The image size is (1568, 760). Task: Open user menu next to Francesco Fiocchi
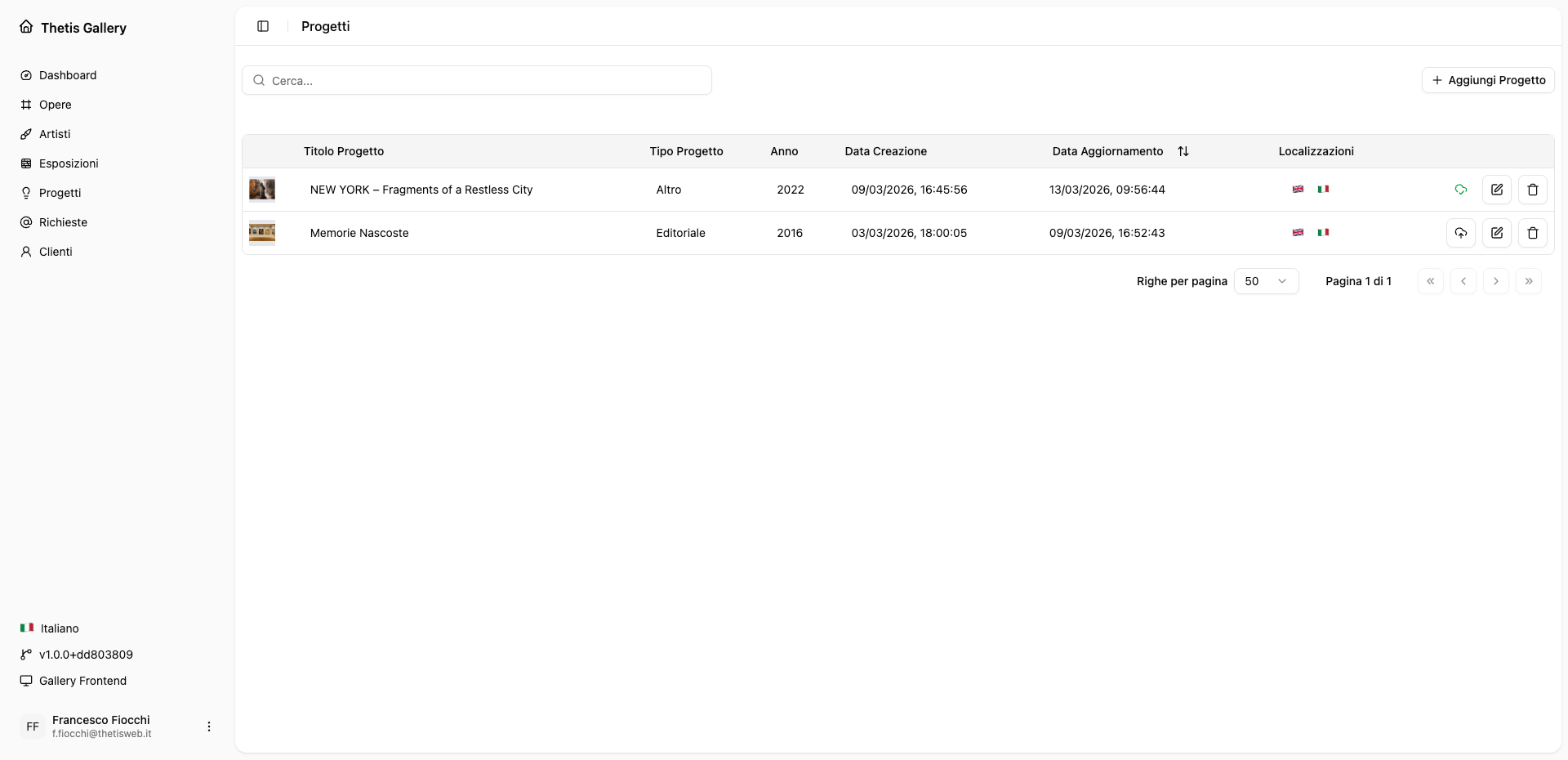coord(209,726)
